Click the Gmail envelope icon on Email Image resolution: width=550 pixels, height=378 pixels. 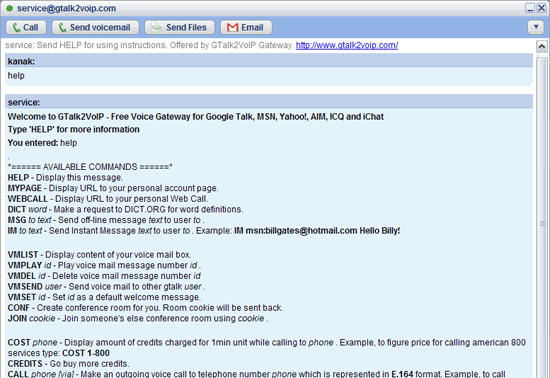coord(232,27)
